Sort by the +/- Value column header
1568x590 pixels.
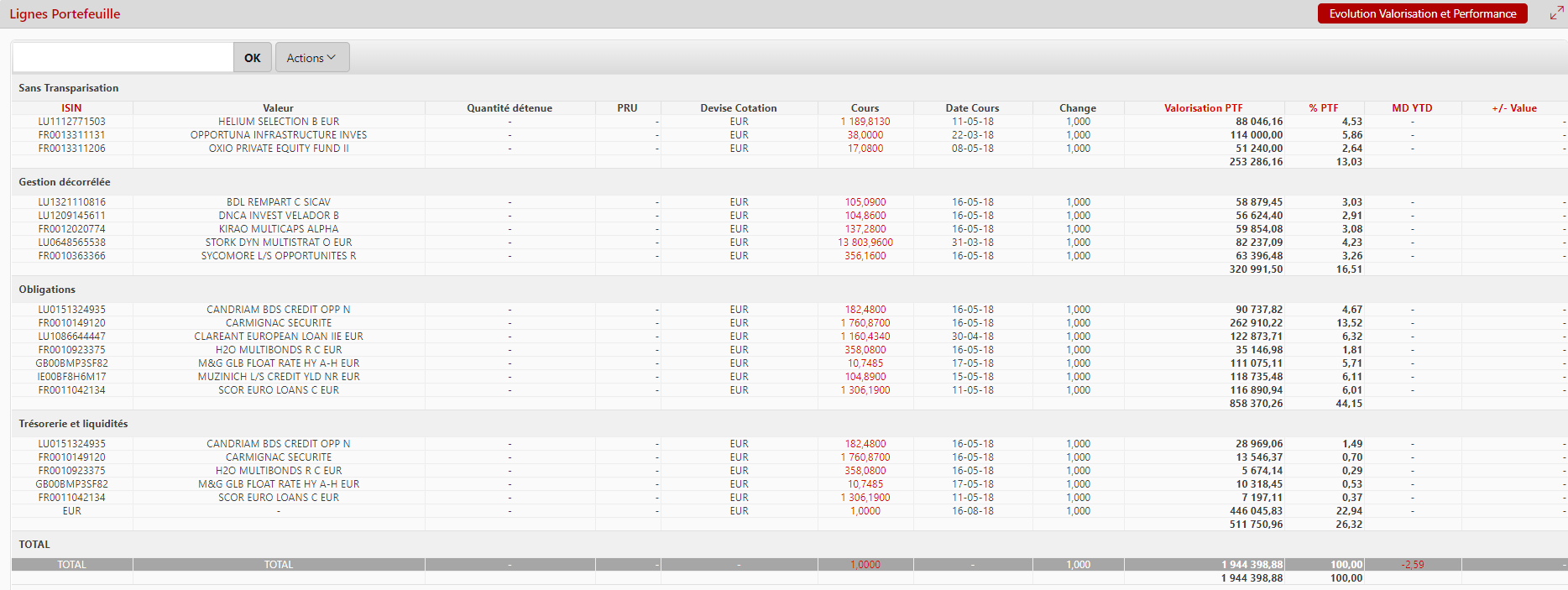point(1513,108)
